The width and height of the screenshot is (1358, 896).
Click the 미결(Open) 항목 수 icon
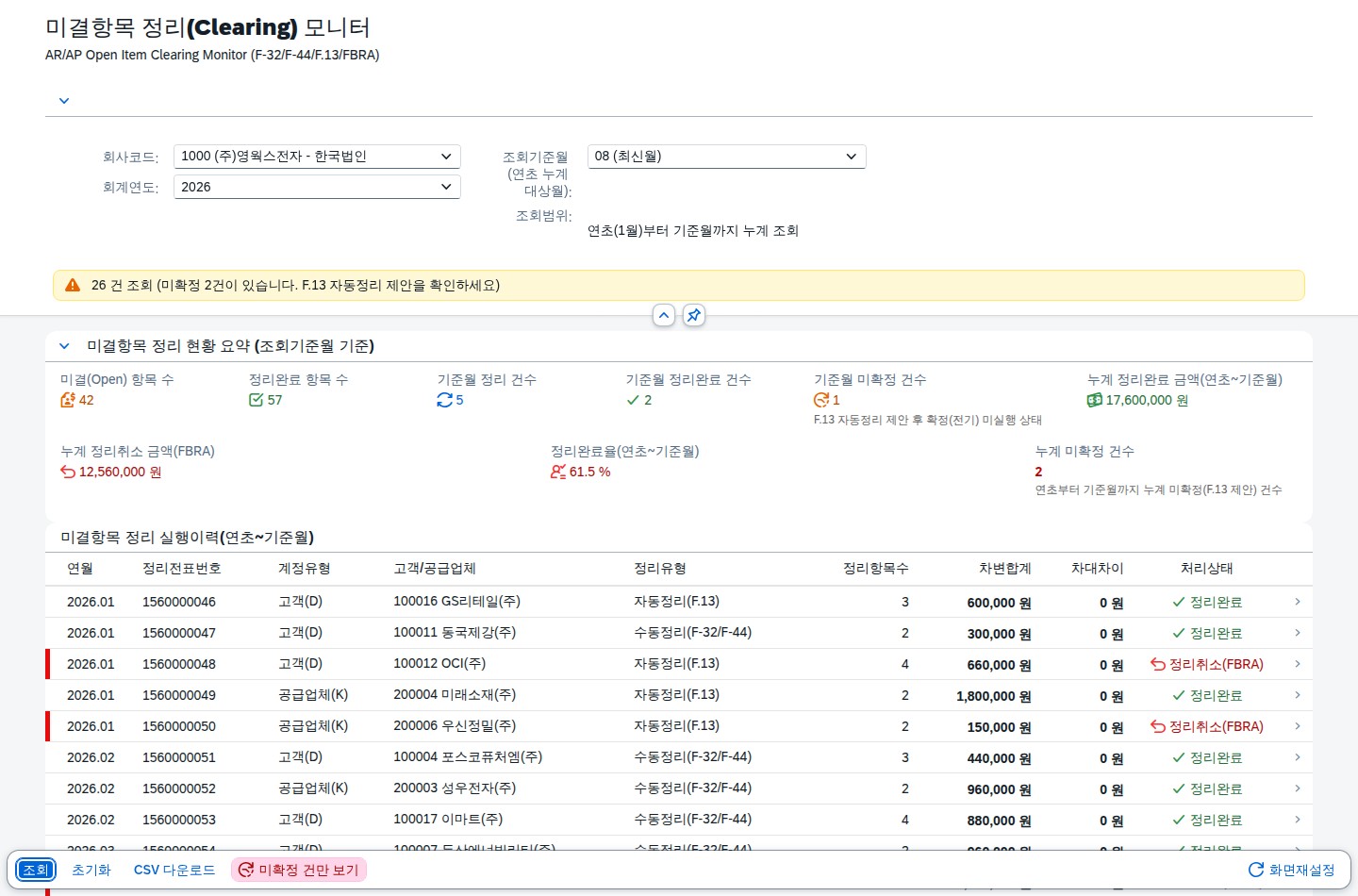click(x=68, y=400)
